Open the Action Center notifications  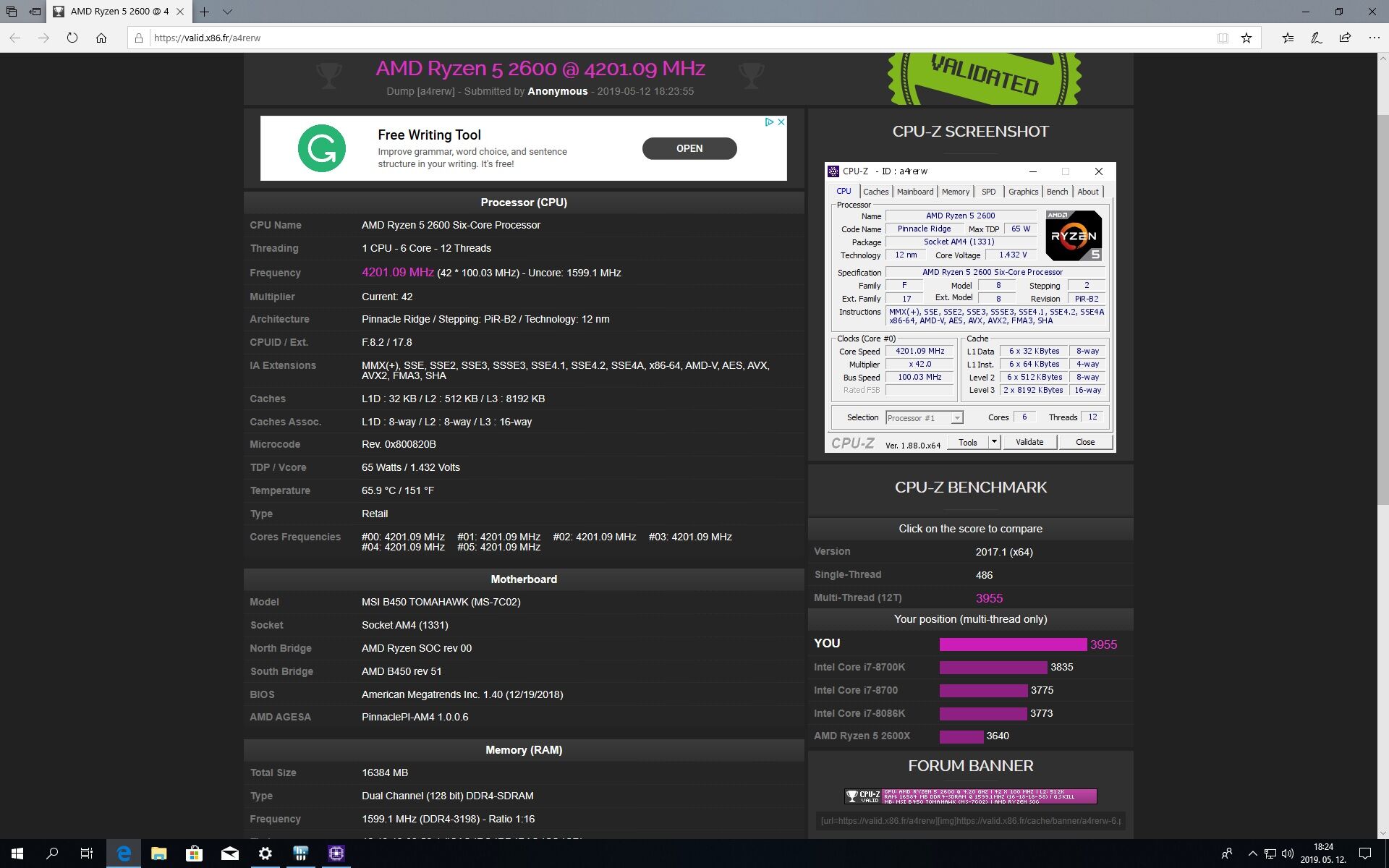[1365, 854]
